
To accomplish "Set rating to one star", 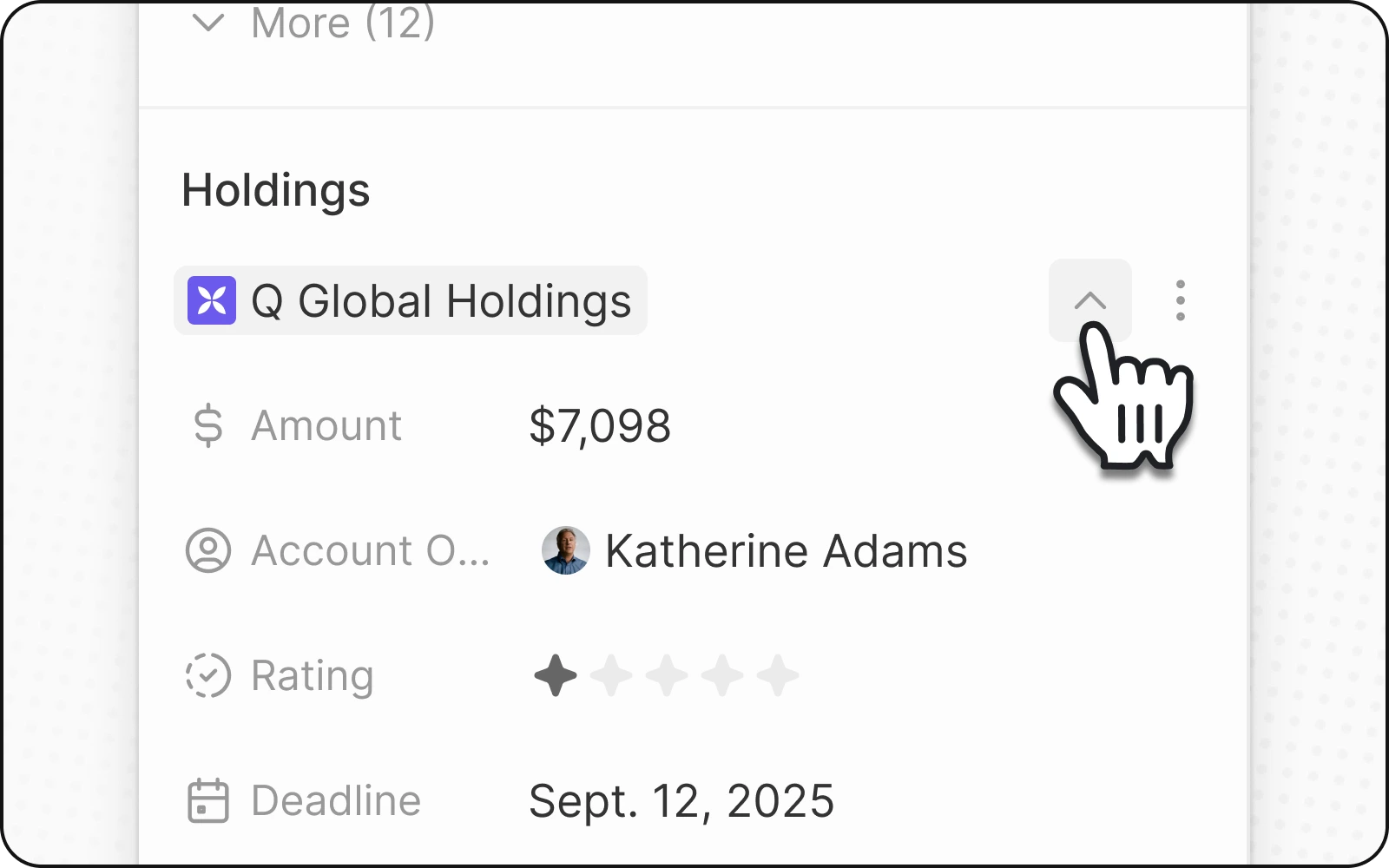I will (556, 675).
